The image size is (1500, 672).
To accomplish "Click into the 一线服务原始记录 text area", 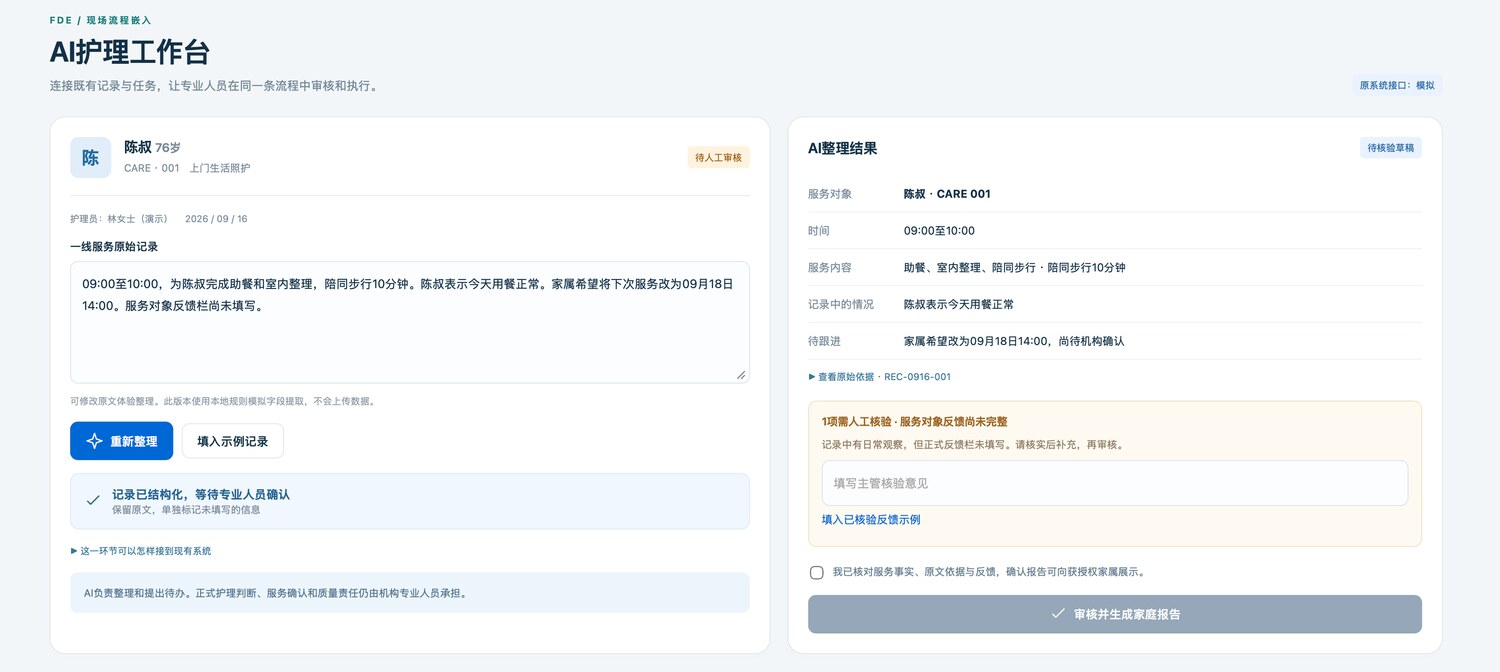I will coord(410,322).
